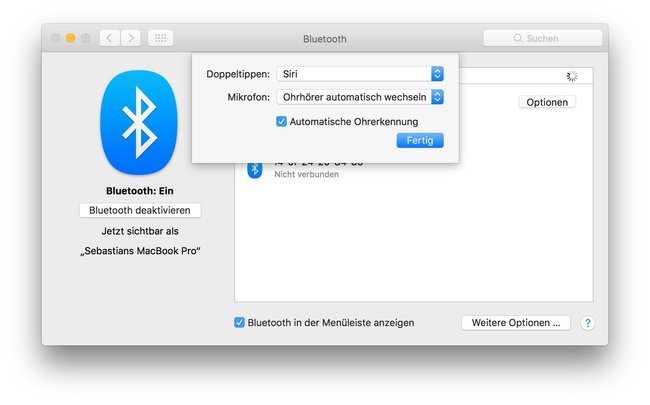Click into the Suchen search field
Viewport: 650px width, 405px height.
[543, 38]
